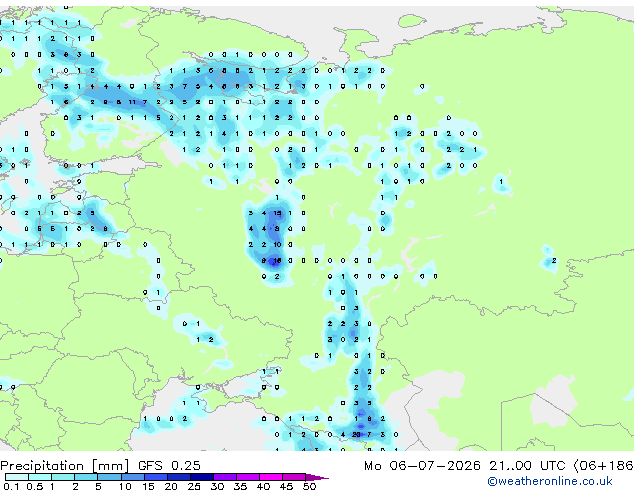Viewport: 634px width, 490px height.
Task: Pick the 10–15 mm legend color swatch
Action: tap(133, 477)
